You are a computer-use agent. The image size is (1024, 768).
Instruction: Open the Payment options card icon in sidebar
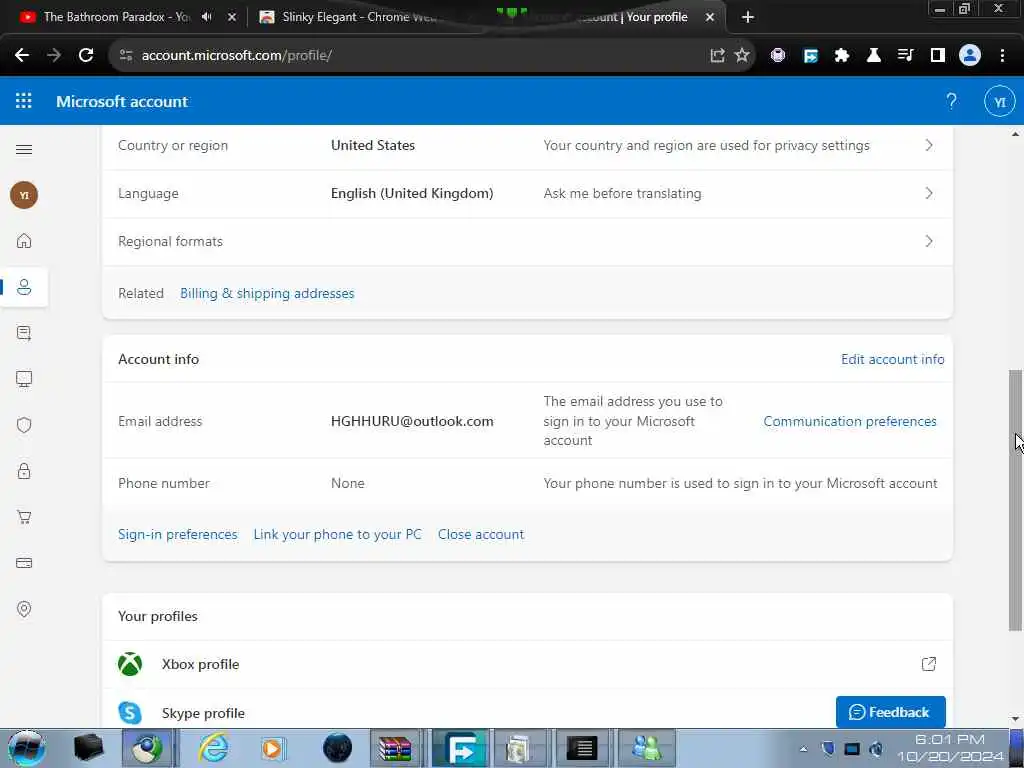coord(24,563)
